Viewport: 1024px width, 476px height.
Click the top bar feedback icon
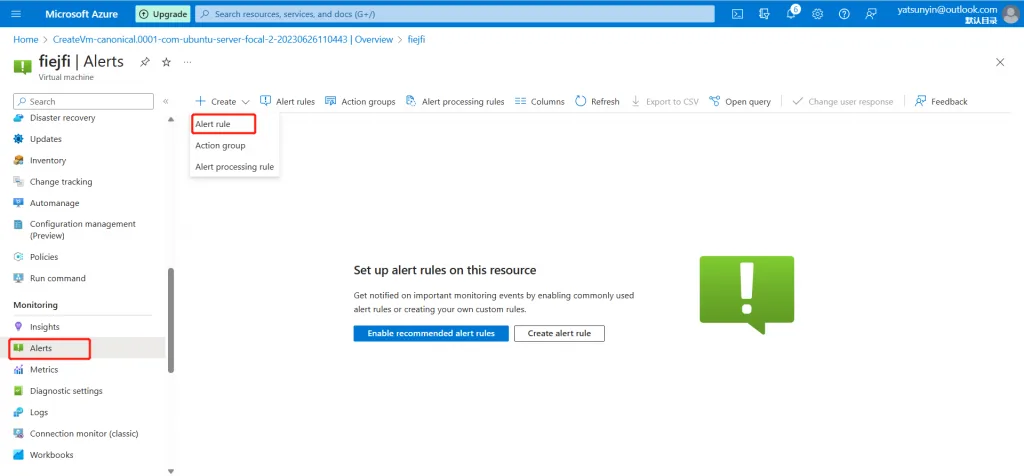(871, 14)
